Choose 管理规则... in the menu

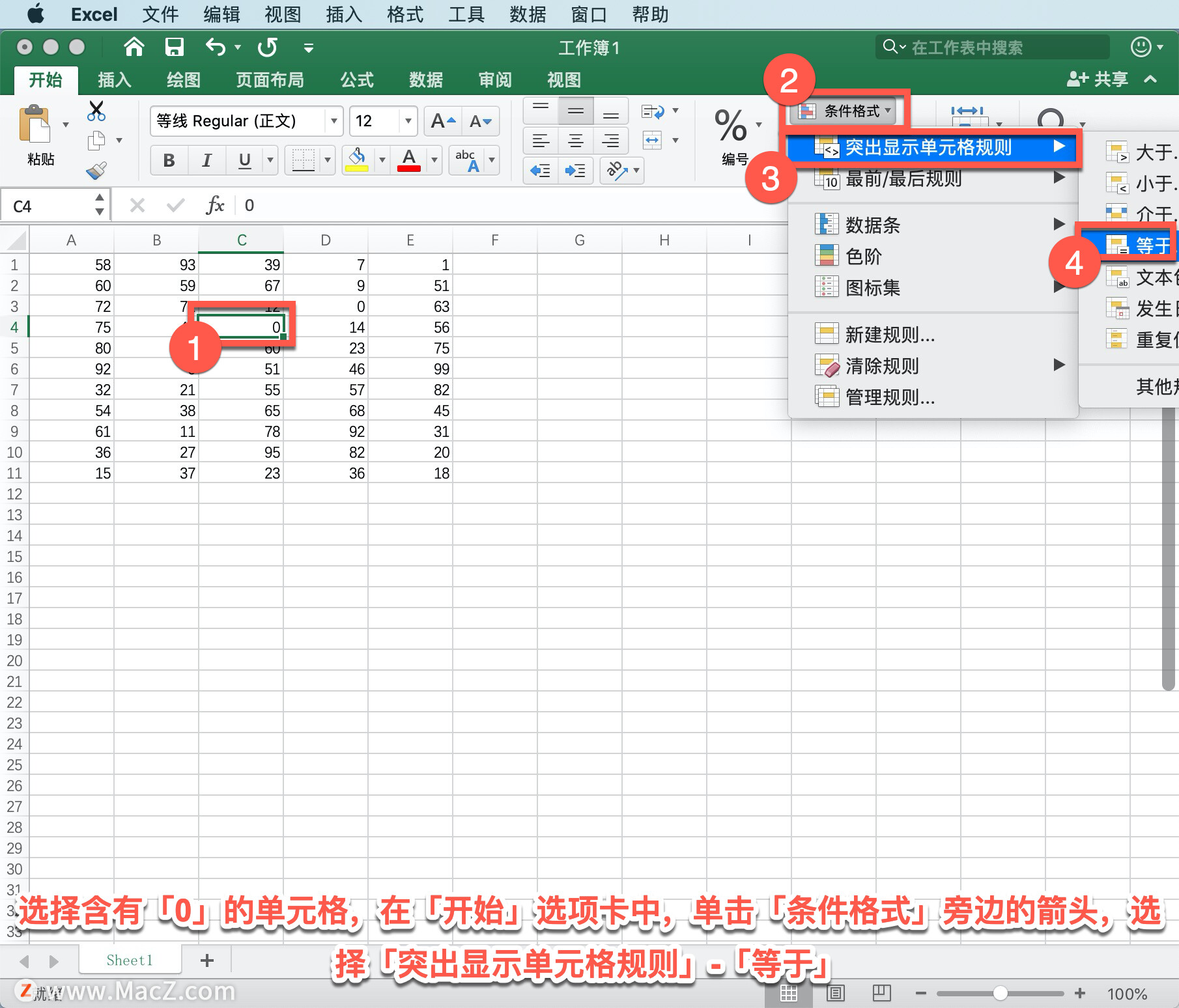tap(931, 397)
